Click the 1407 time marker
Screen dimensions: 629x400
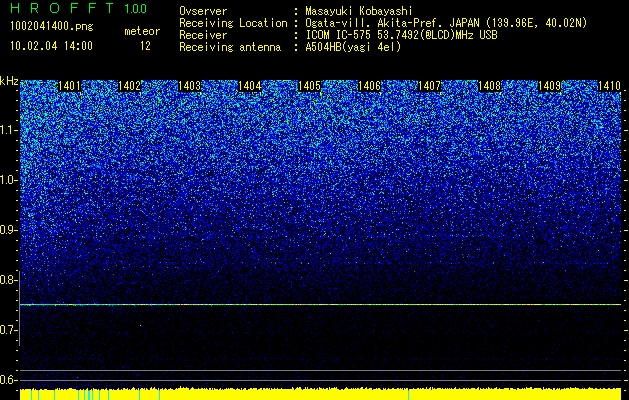(429, 86)
